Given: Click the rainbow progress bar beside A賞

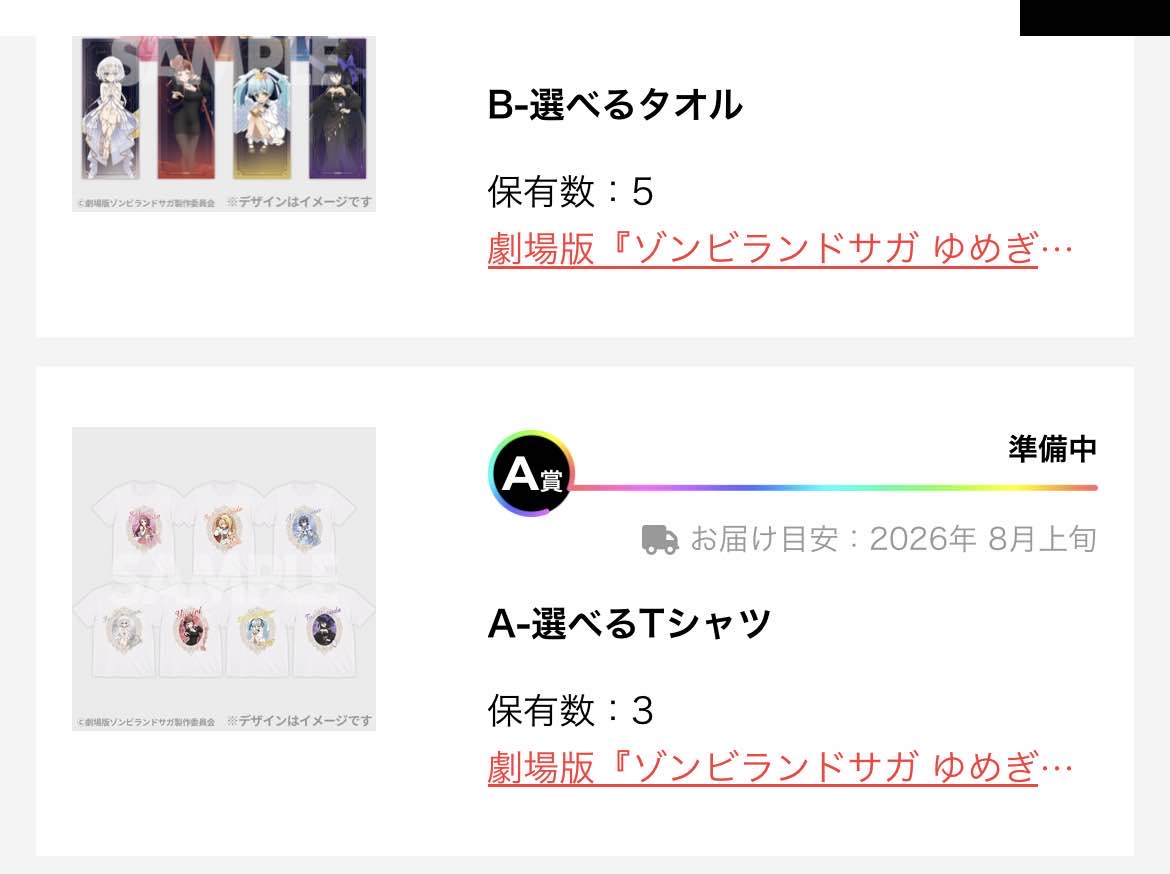Looking at the screenshot, I should (834, 488).
